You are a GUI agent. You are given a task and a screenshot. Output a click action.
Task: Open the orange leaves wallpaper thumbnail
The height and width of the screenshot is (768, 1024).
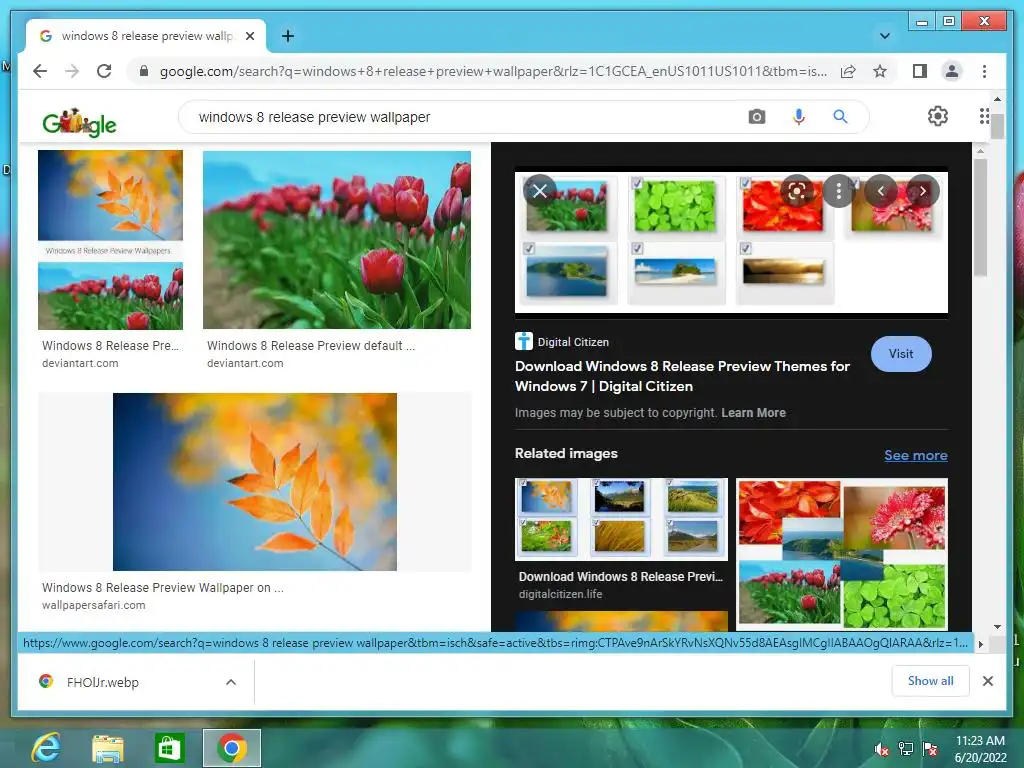[255, 482]
